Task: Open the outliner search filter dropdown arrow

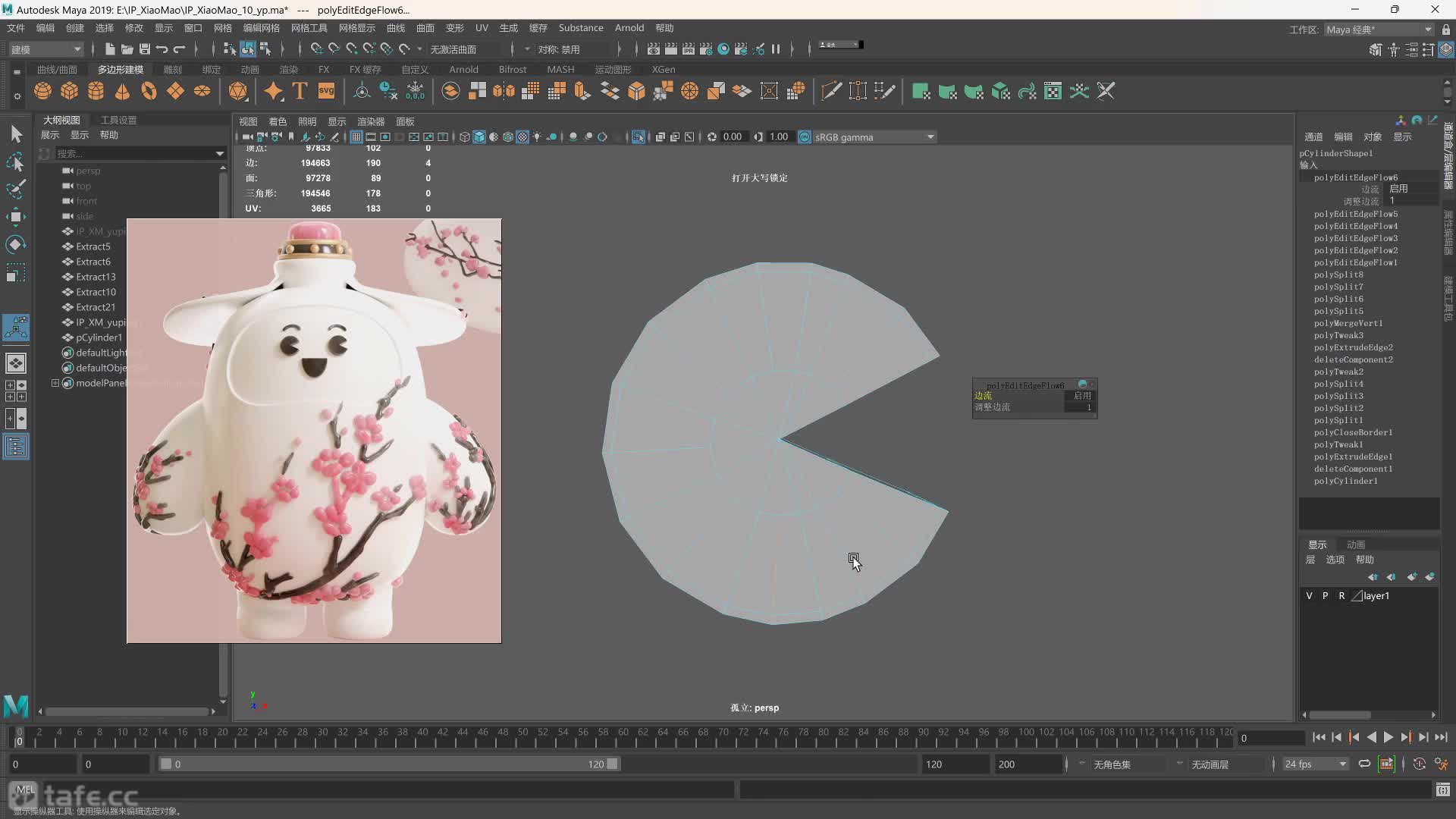Action: click(x=220, y=154)
